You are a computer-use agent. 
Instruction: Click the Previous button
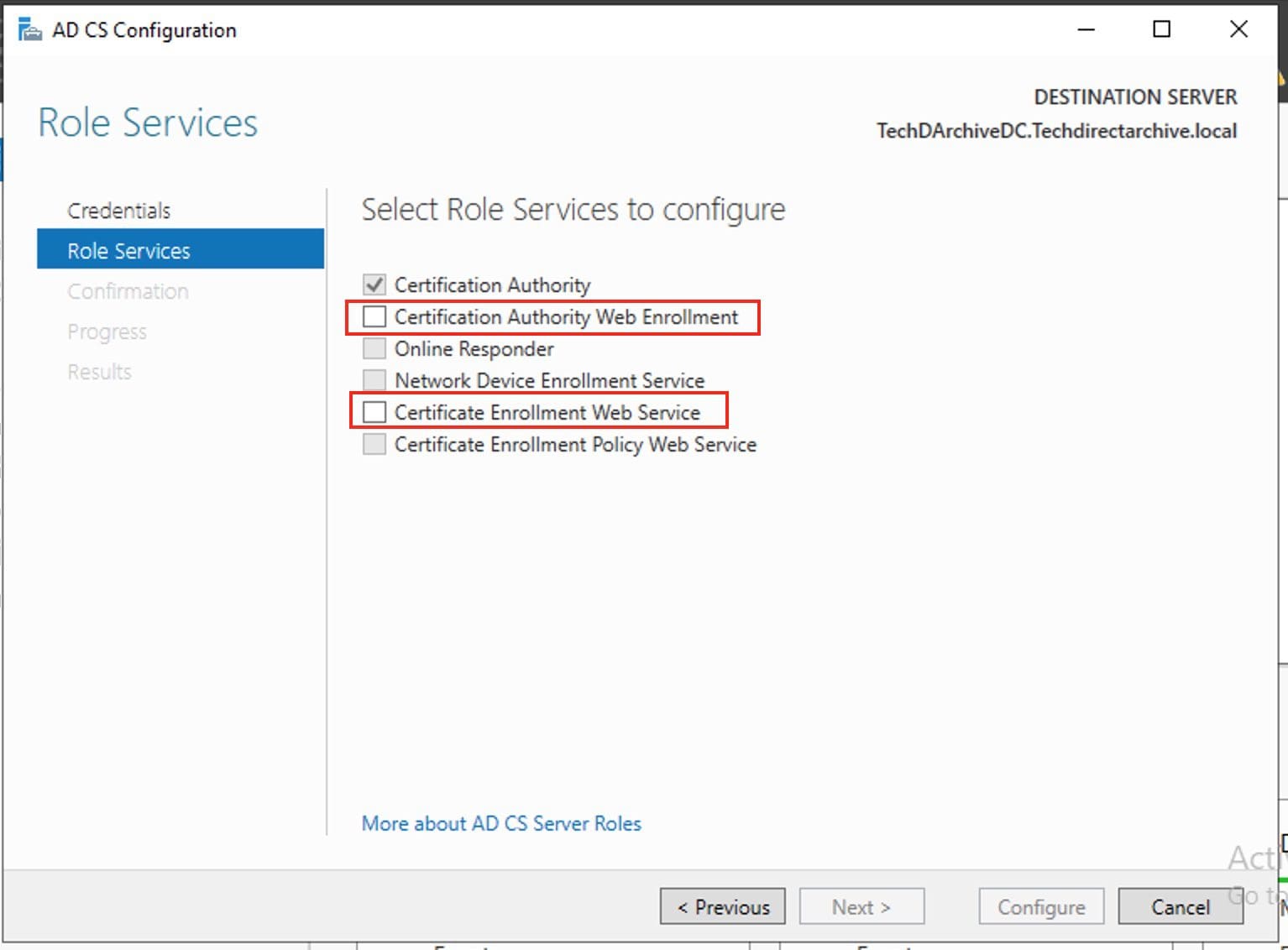click(x=722, y=906)
